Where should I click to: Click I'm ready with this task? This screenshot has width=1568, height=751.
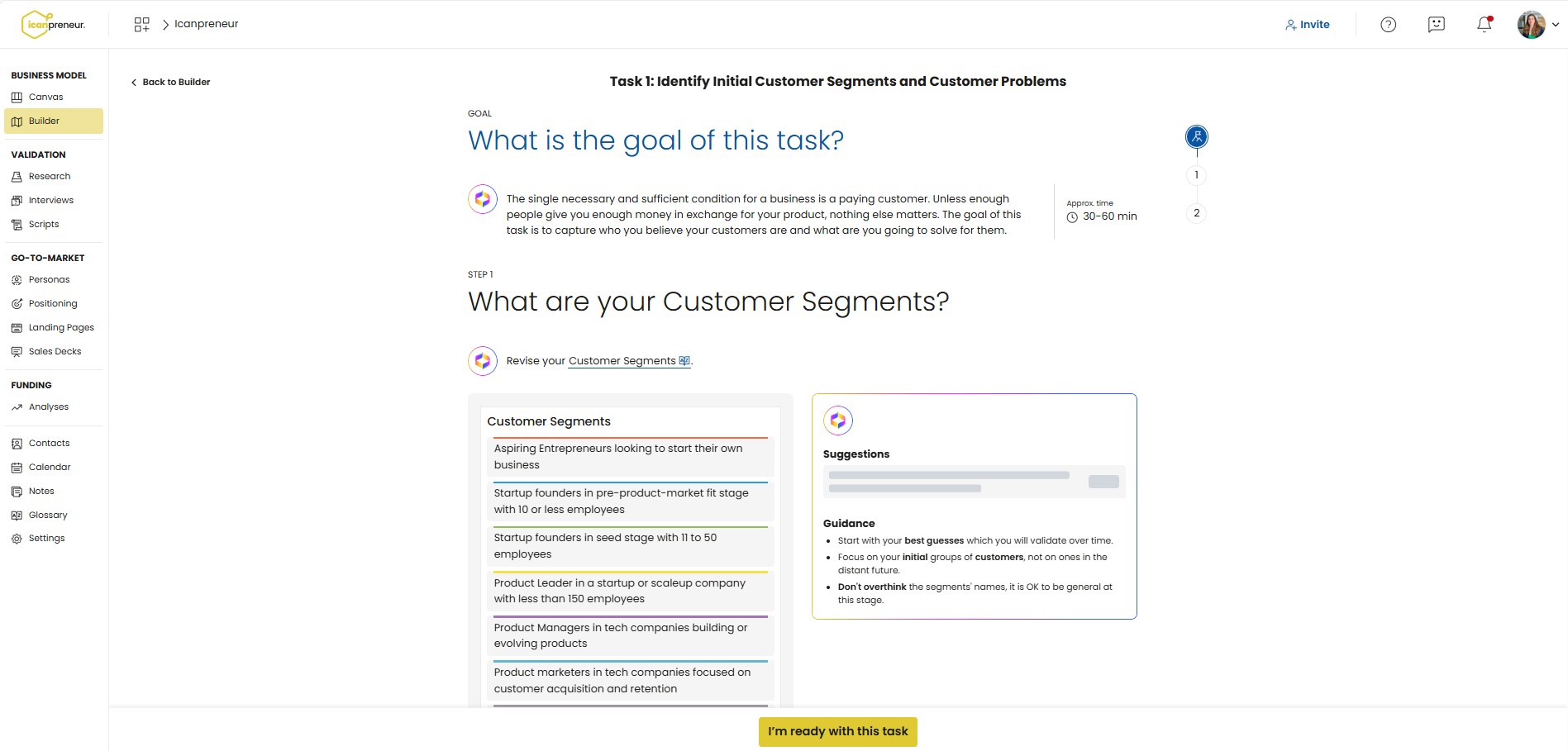(x=837, y=732)
